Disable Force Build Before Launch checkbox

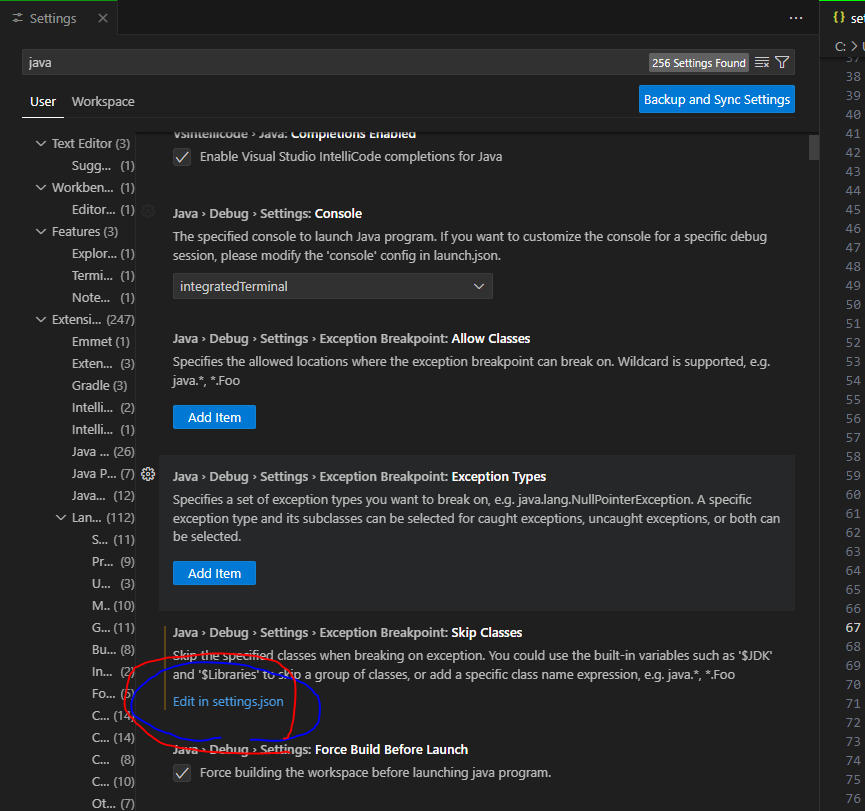pyautogui.click(x=182, y=771)
